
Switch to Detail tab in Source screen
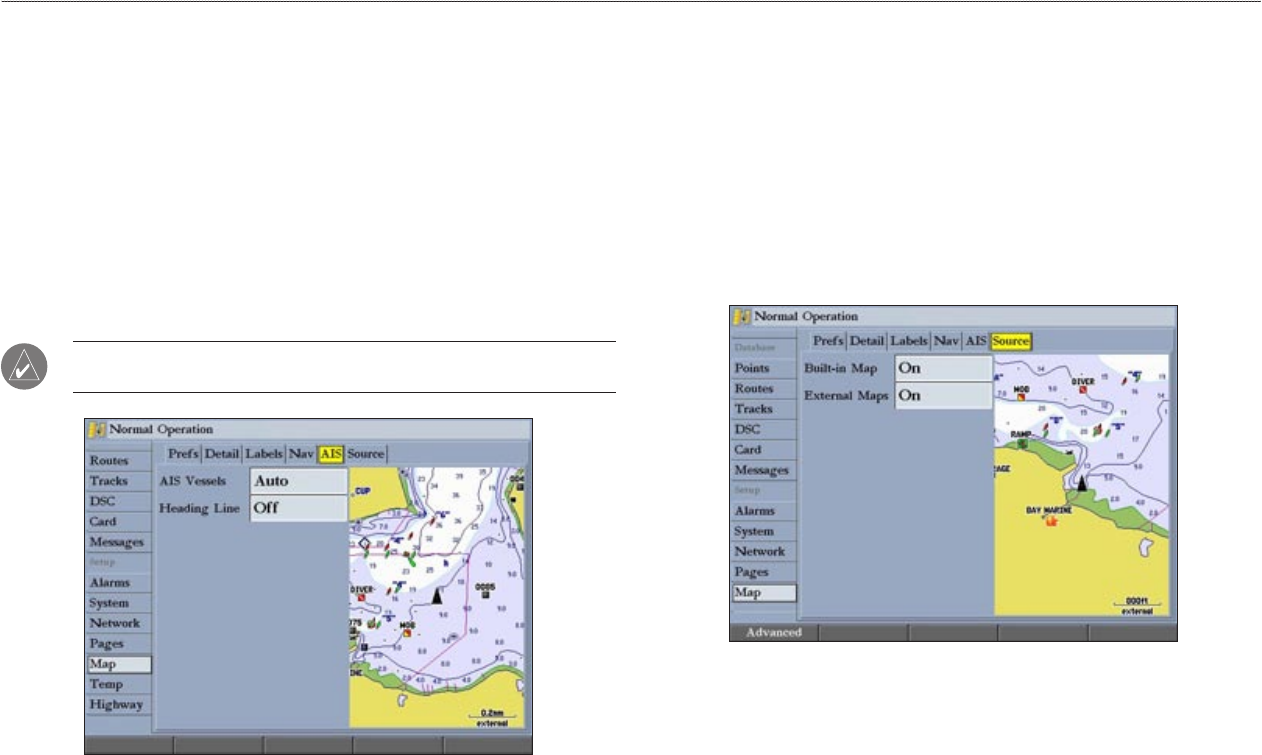tap(868, 342)
